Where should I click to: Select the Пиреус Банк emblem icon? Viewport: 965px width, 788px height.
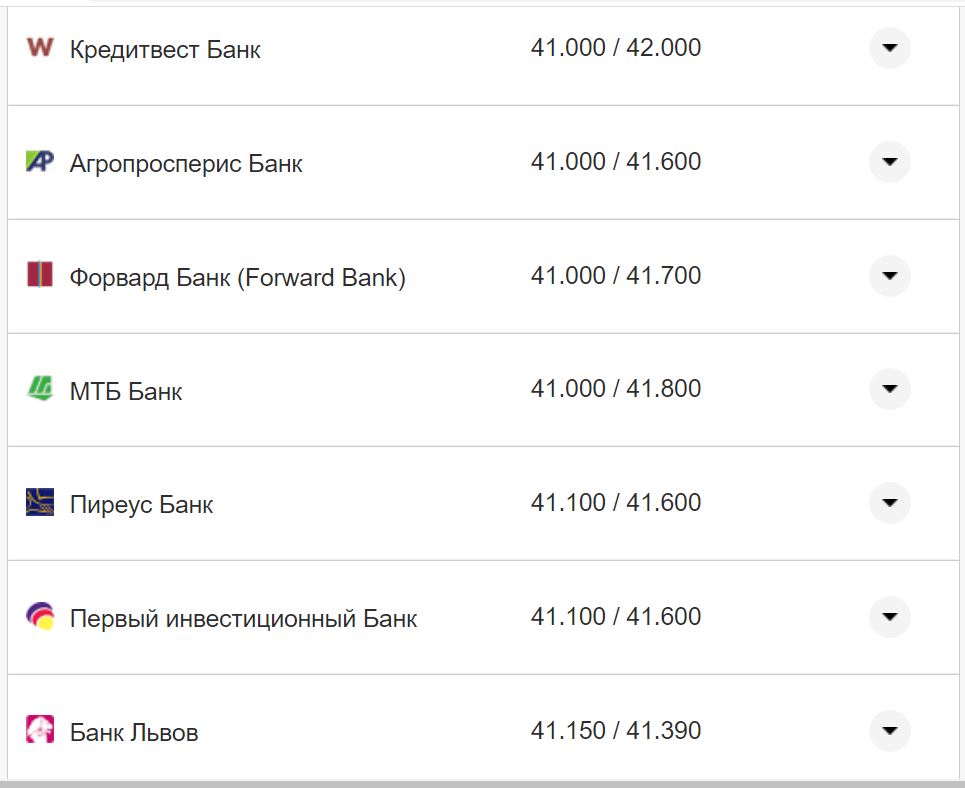(x=38, y=503)
